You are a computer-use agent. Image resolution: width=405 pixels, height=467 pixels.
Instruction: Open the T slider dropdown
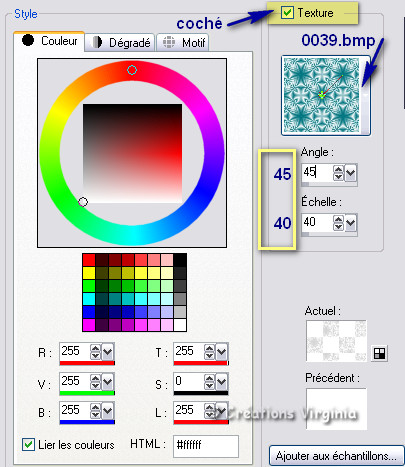(222, 352)
